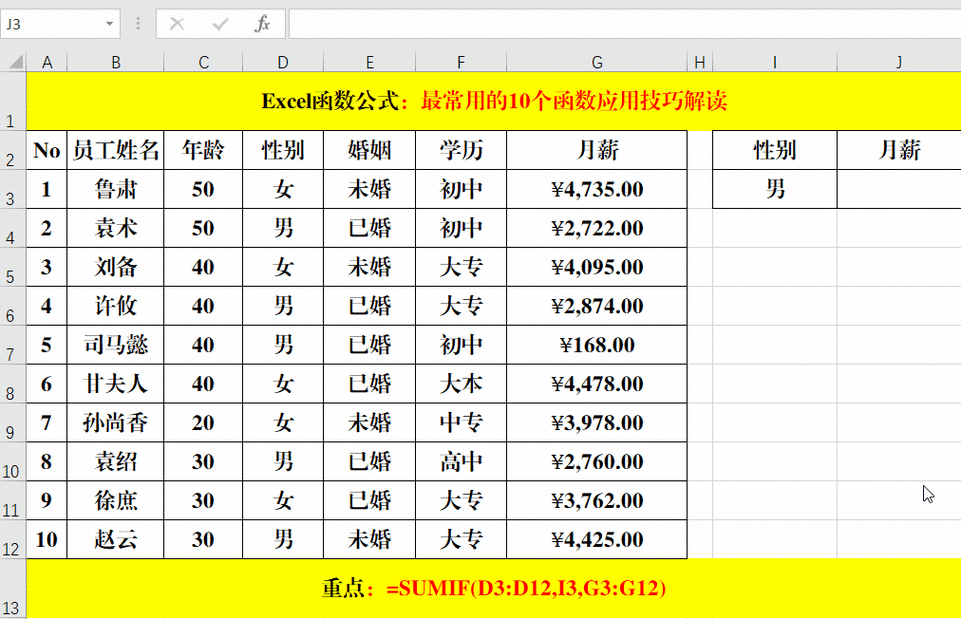961x619 pixels.
Task: Select the 已婚 cell for 袁术
Action: point(368,228)
